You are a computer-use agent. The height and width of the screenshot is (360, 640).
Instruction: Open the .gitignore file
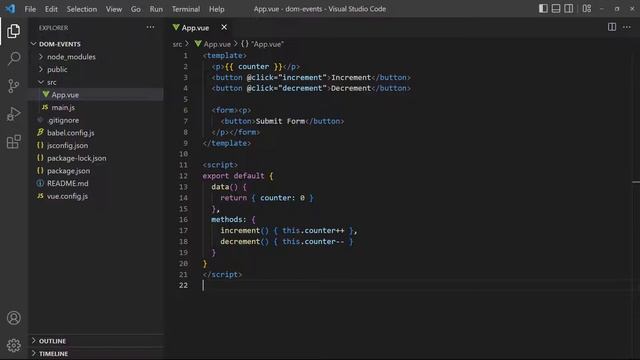point(96,120)
